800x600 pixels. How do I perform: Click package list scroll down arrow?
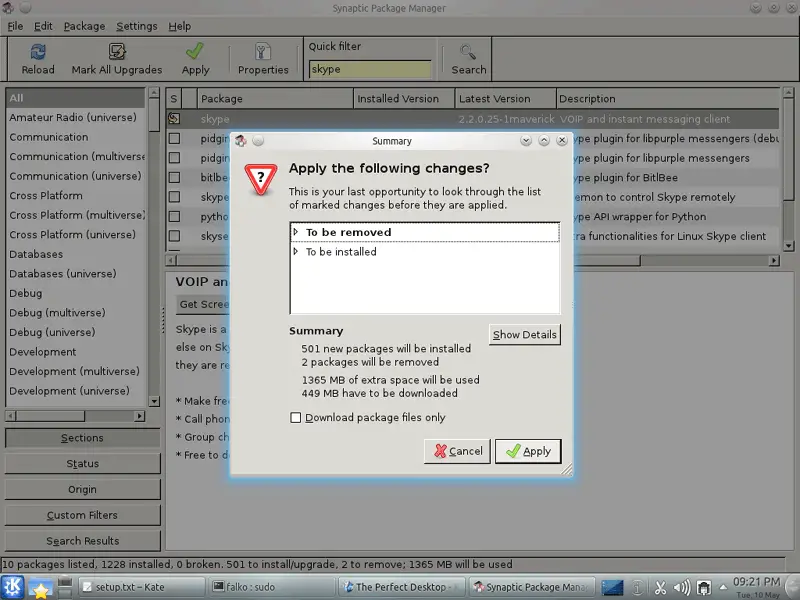coord(788,245)
